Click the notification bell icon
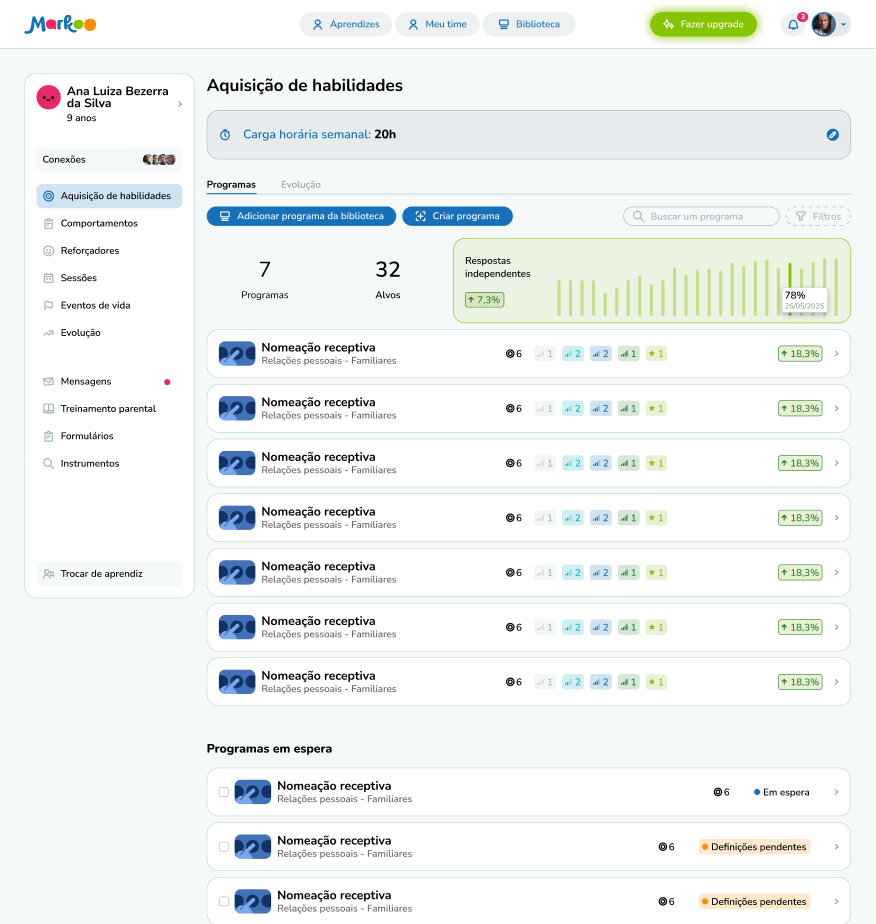Screen dimensions: 876x924 click(x=793, y=25)
